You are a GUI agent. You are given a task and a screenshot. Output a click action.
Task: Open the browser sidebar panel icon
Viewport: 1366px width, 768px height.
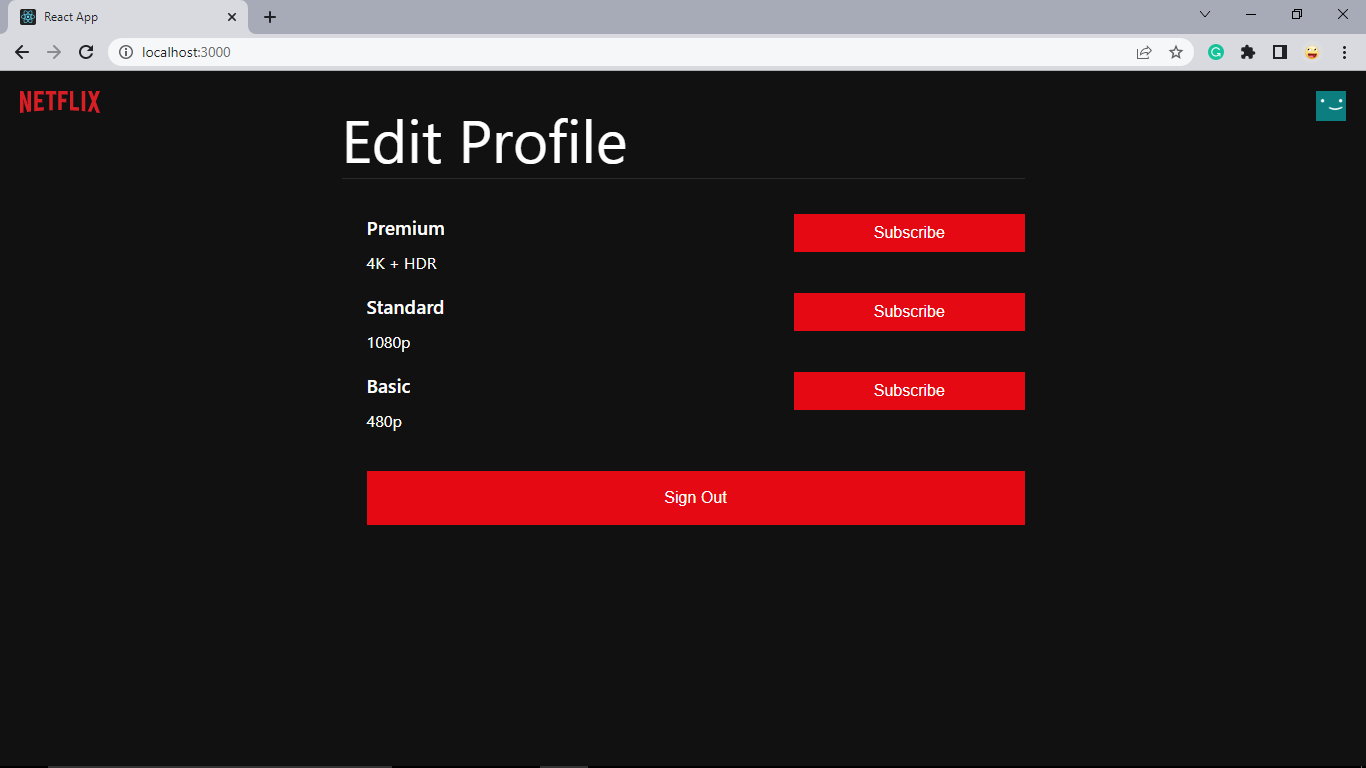click(x=1279, y=52)
